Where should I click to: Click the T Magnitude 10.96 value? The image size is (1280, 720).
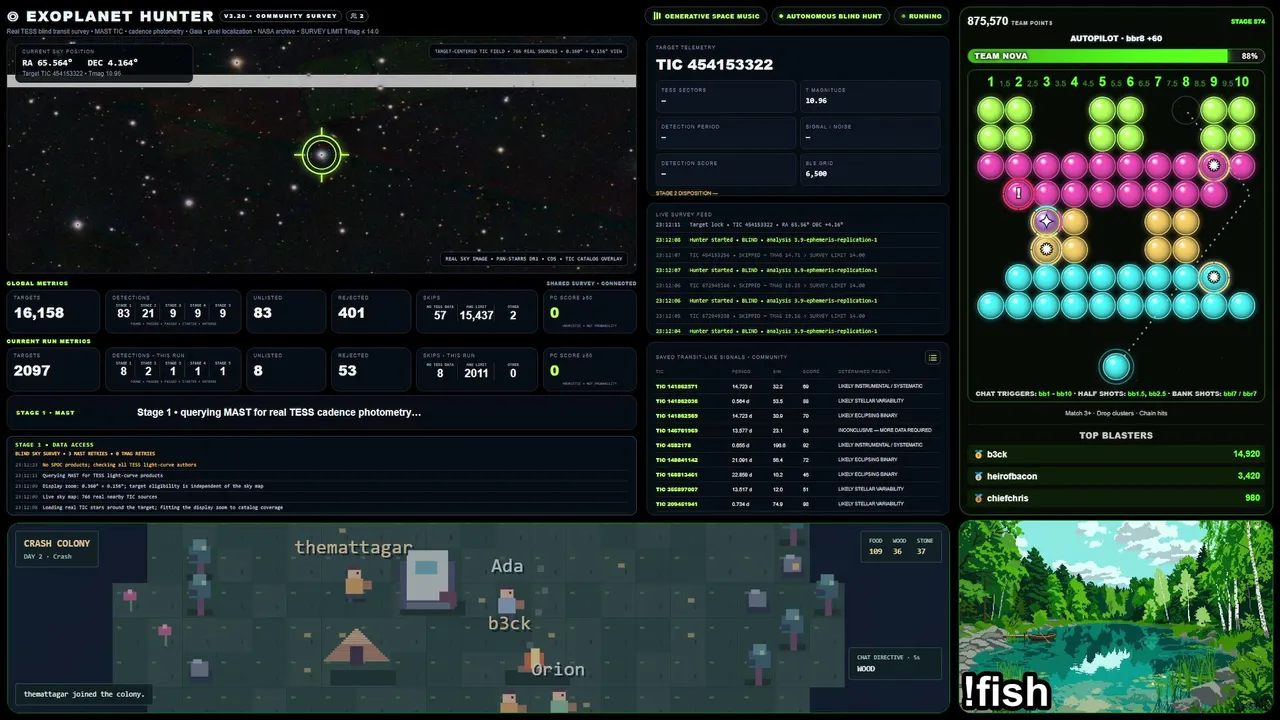point(816,100)
